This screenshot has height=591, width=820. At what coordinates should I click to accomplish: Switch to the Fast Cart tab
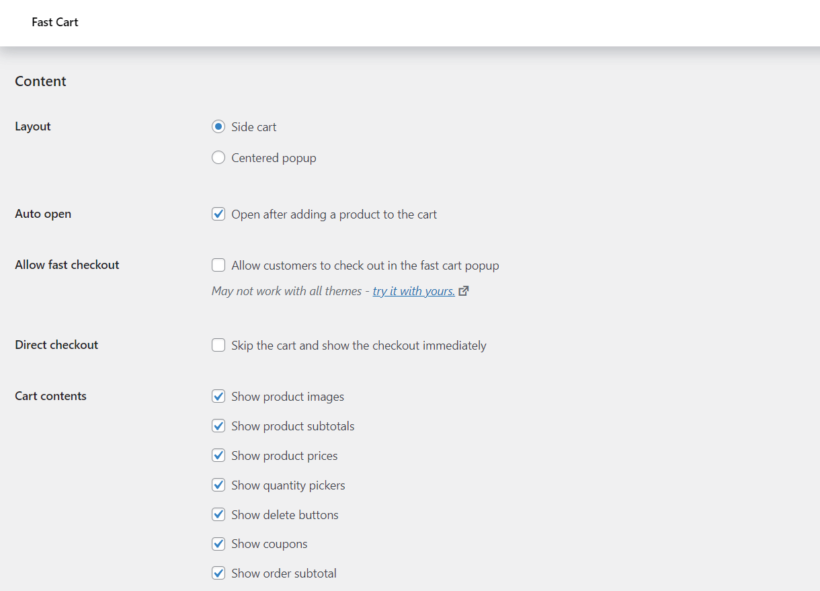click(x=55, y=22)
